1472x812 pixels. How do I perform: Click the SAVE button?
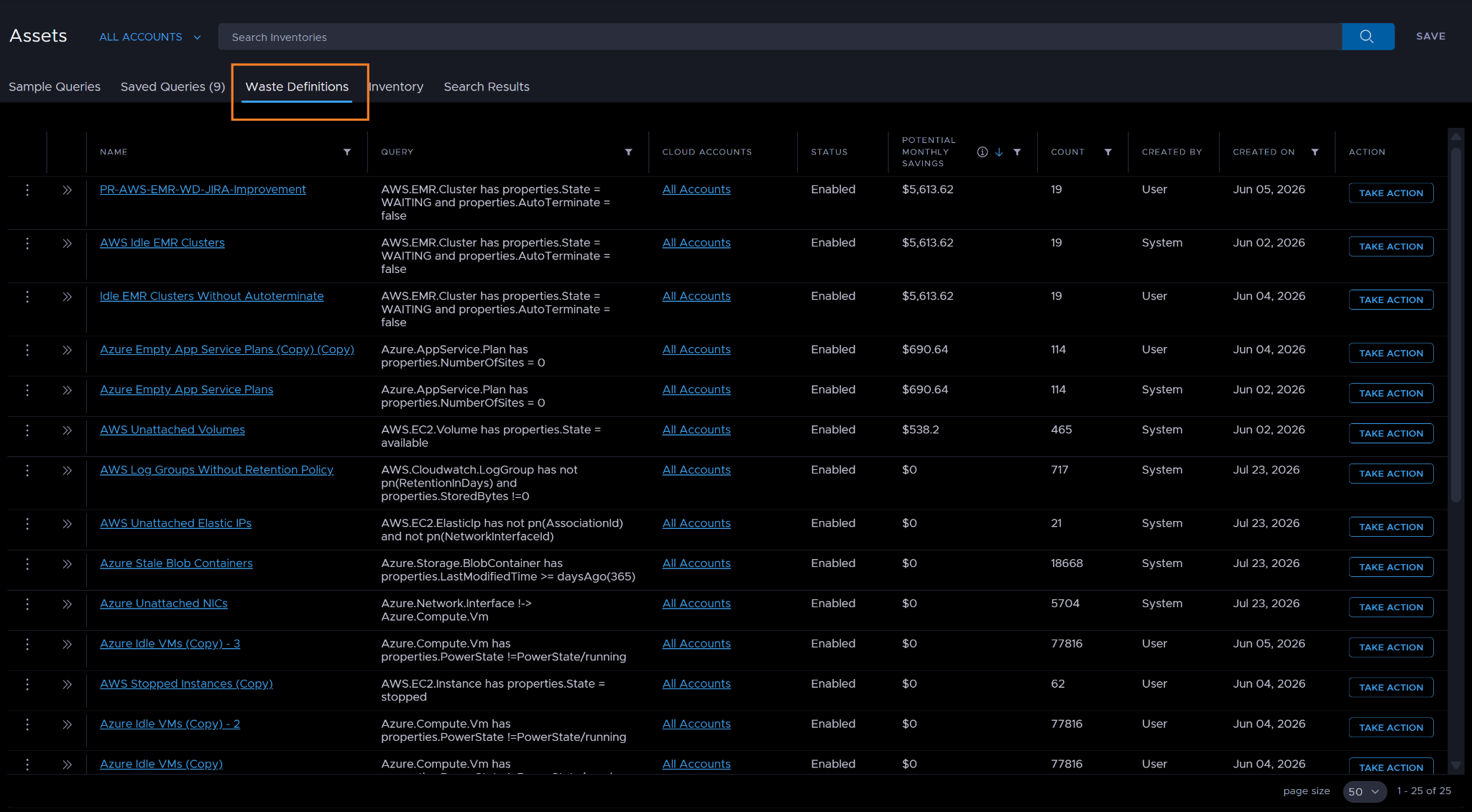tap(1430, 37)
